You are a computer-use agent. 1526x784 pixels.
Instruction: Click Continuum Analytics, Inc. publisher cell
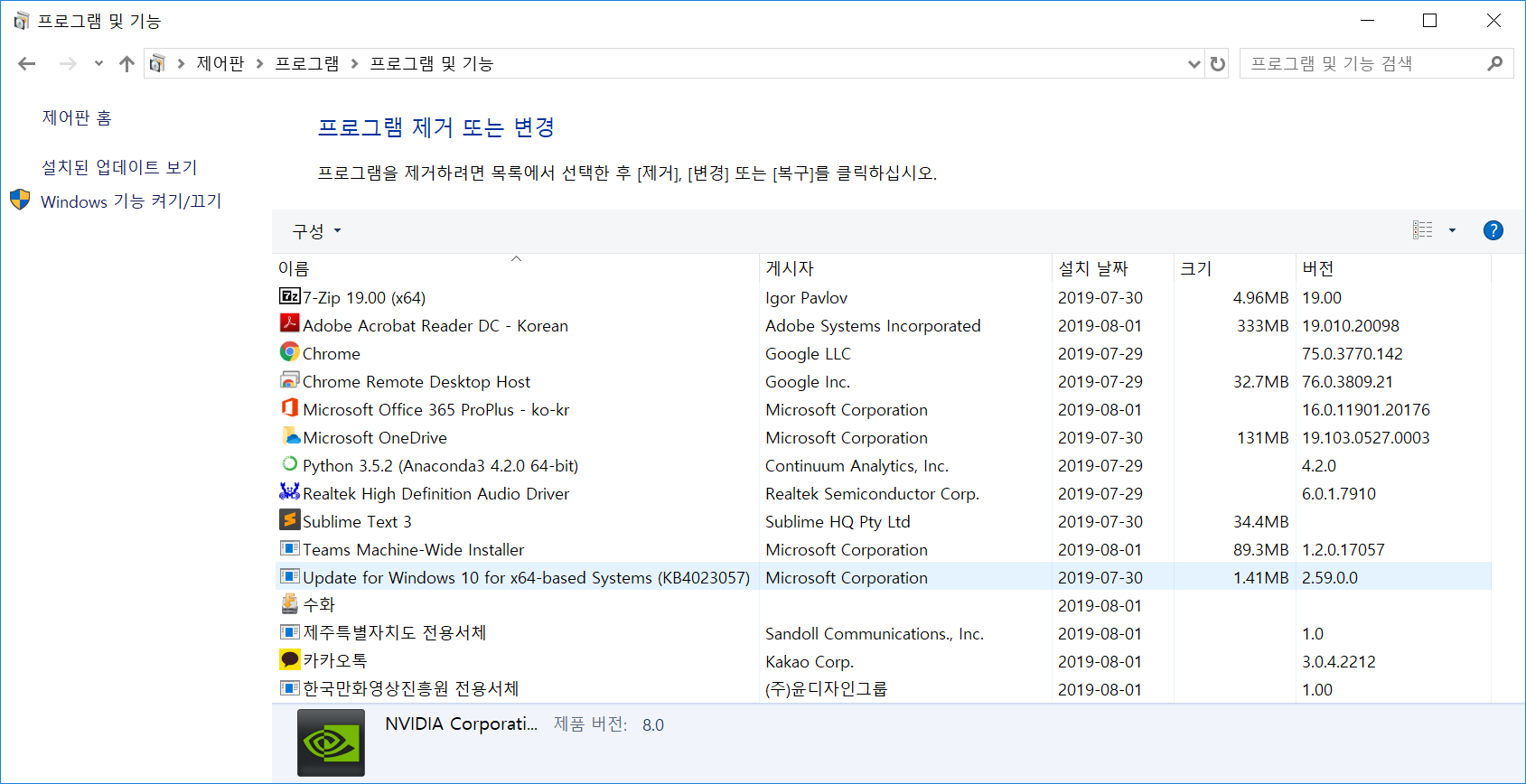[857, 465]
